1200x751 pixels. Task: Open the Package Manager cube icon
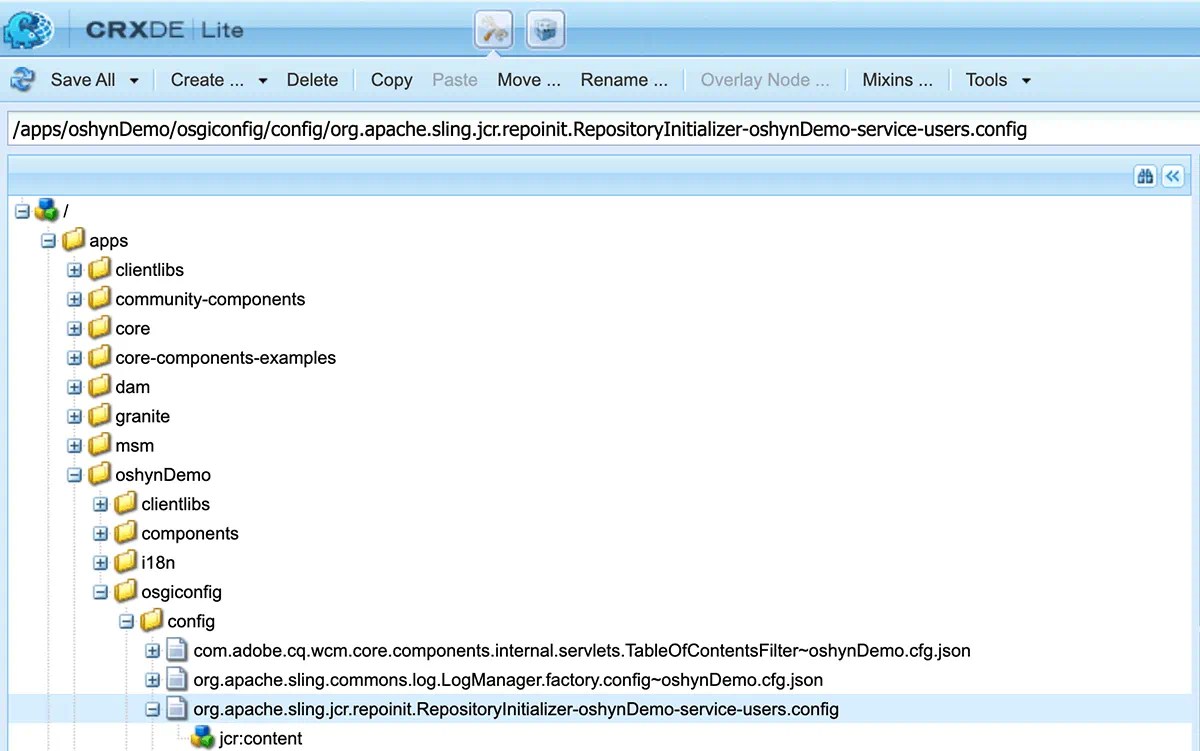pyautogui.click(x=545, y=29)
